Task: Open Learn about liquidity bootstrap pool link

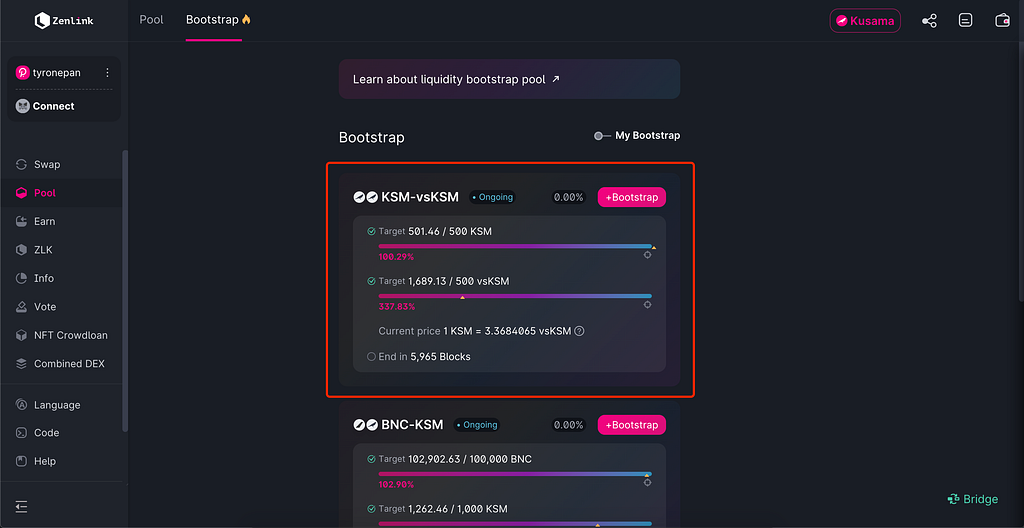Action: 457,79
